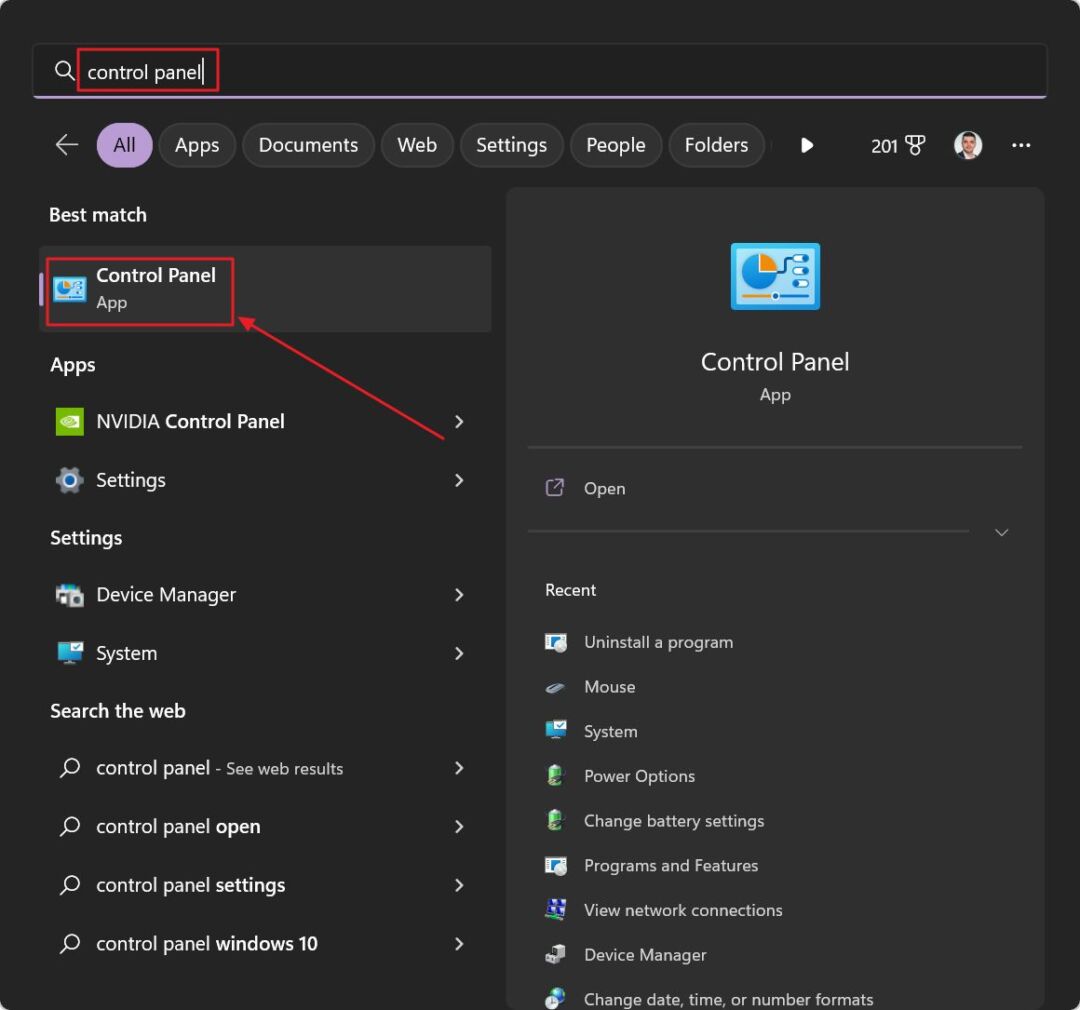Open recent item Power Options
The height and width of the screenshot is (1010, 1080).
(x=639, y=776)
